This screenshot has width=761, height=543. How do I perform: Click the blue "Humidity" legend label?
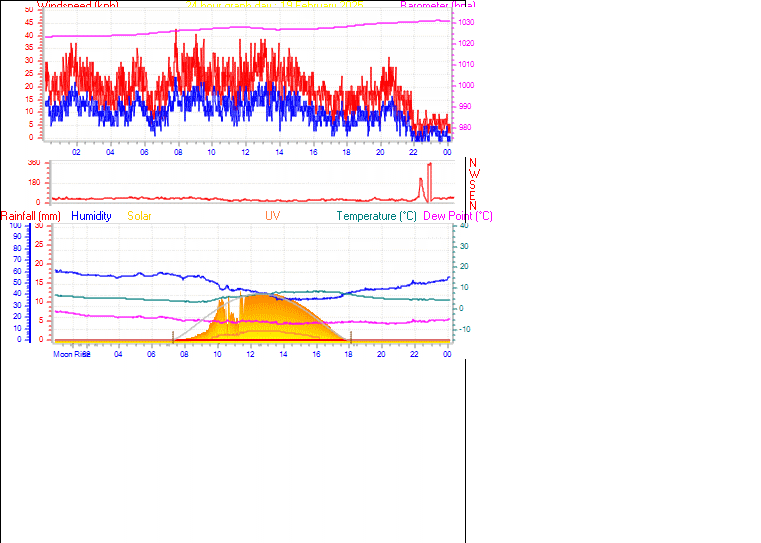[x=91, y=216]
